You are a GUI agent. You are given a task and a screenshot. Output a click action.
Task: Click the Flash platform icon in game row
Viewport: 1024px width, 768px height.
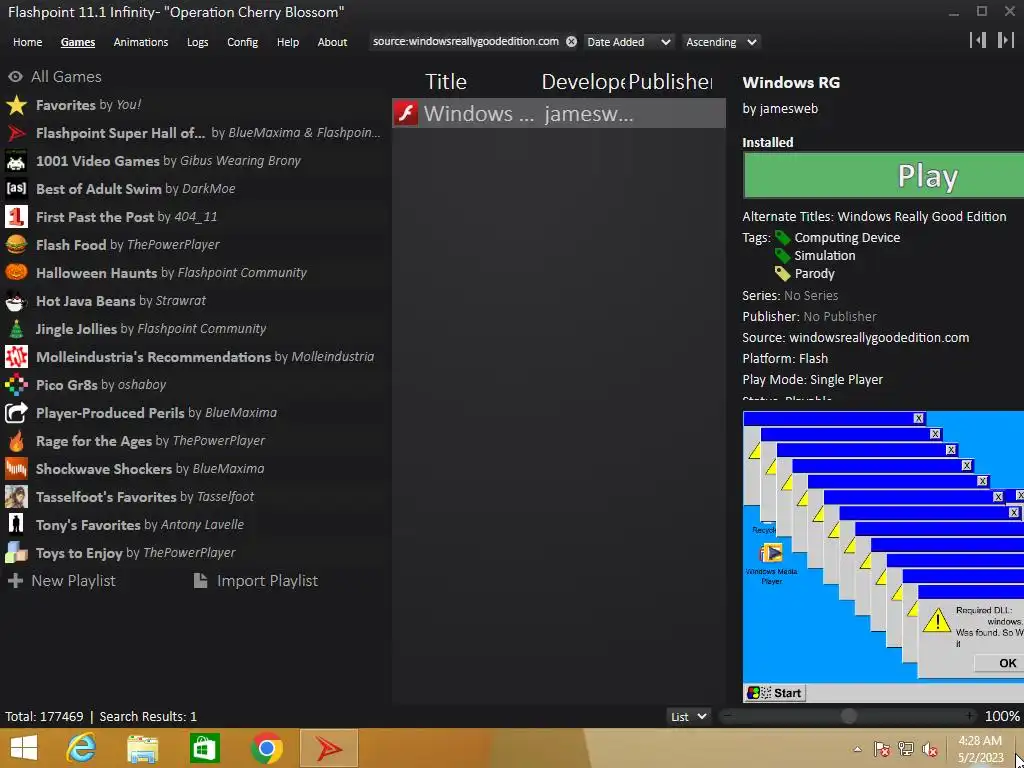(406, 114)
